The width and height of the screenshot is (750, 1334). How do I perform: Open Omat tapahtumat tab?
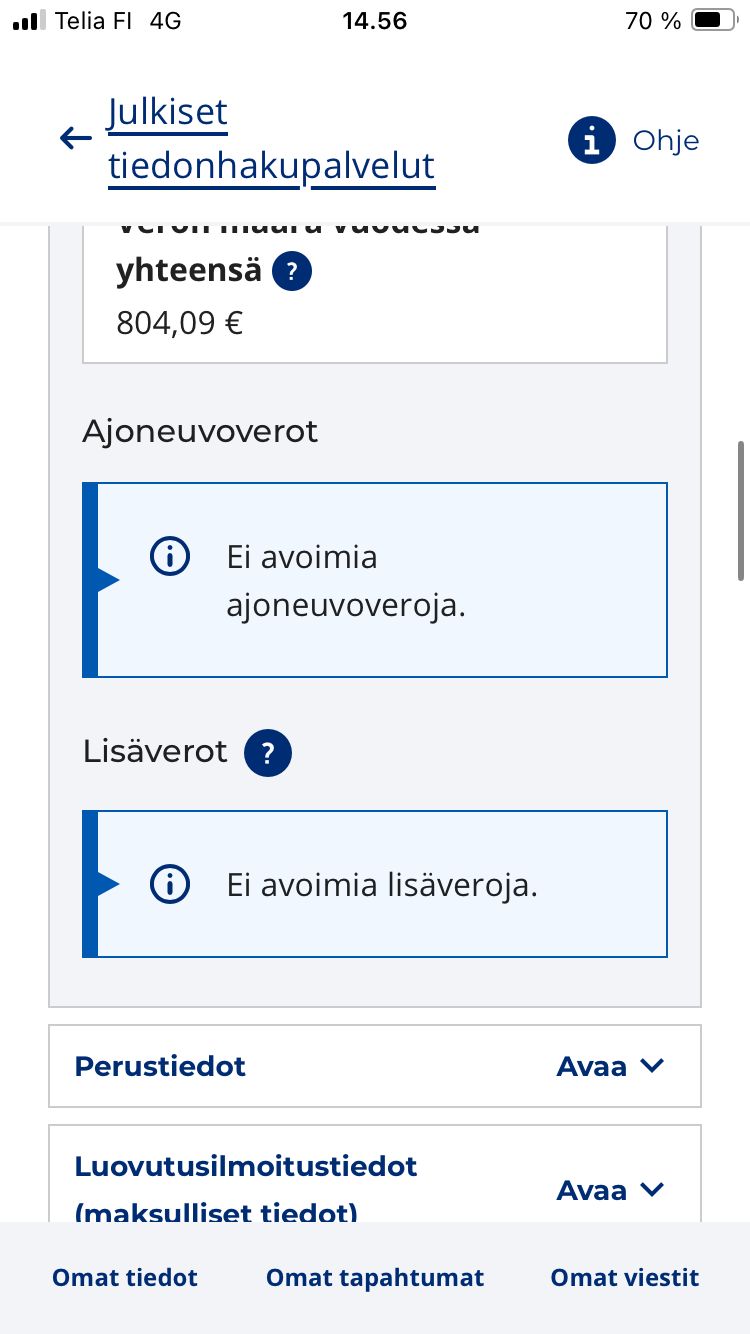pos(375,1277)
